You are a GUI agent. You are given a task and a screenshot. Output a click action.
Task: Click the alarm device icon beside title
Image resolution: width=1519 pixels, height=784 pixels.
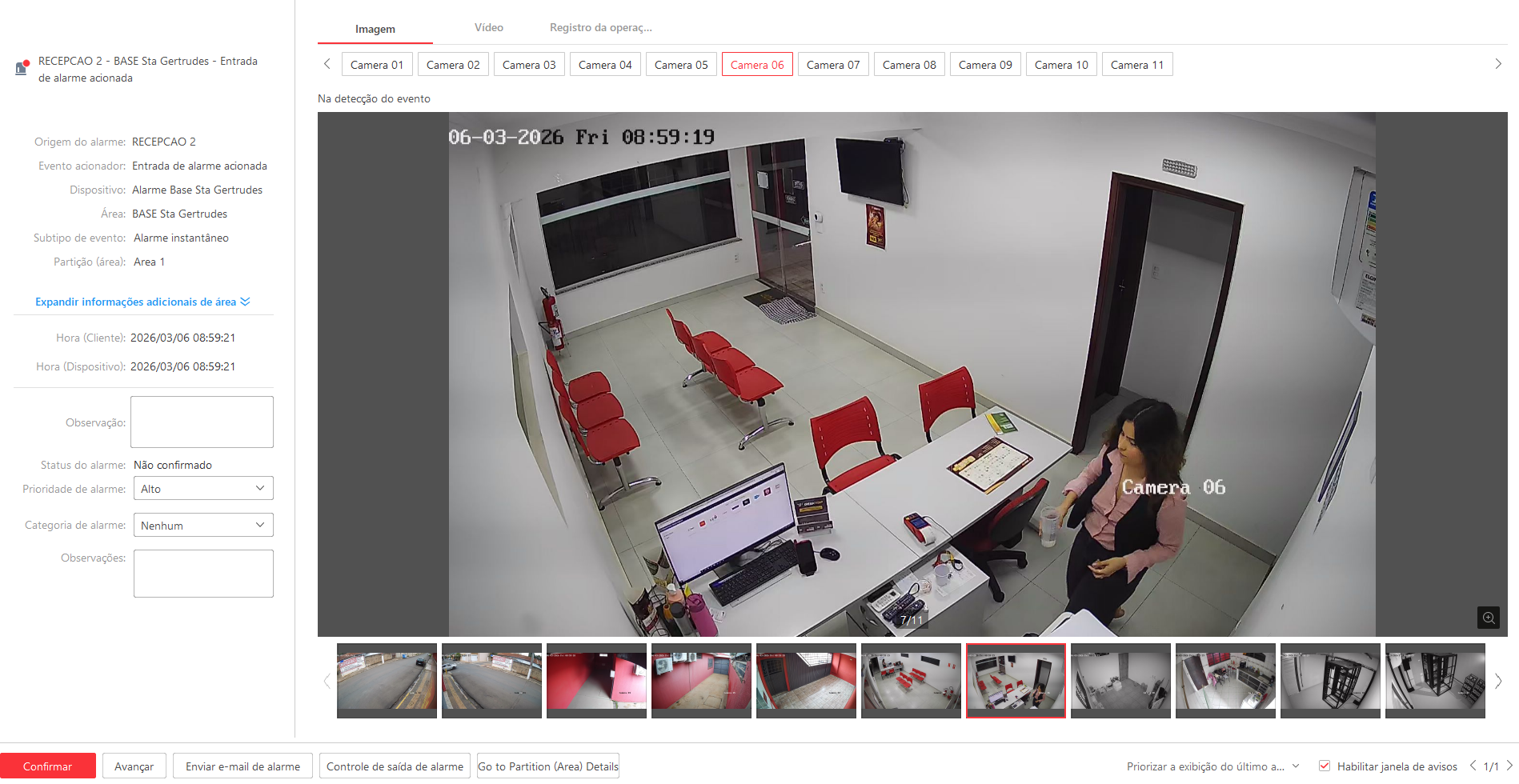point(22,68)
